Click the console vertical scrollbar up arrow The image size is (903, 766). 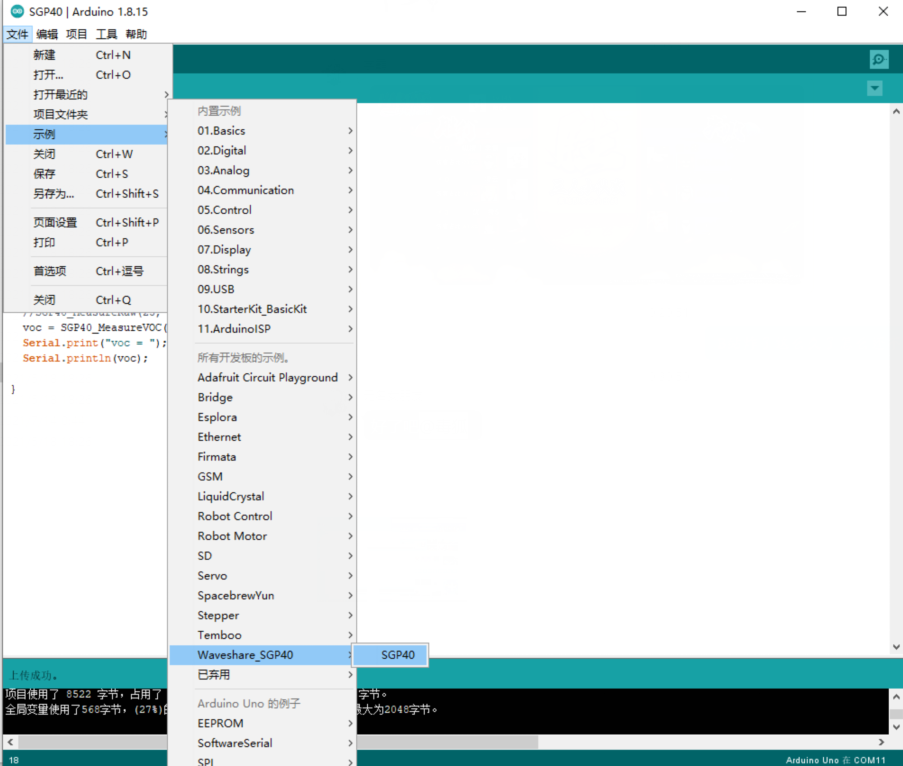click(x=896, y=697)
